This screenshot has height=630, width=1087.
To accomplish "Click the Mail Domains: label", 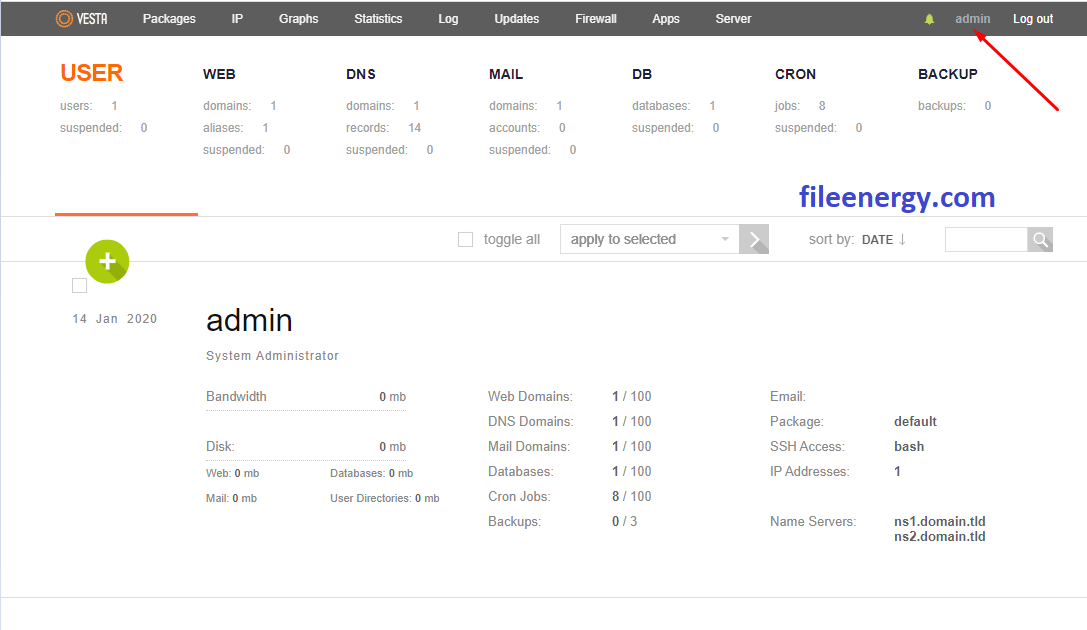I will click(529, 446).
